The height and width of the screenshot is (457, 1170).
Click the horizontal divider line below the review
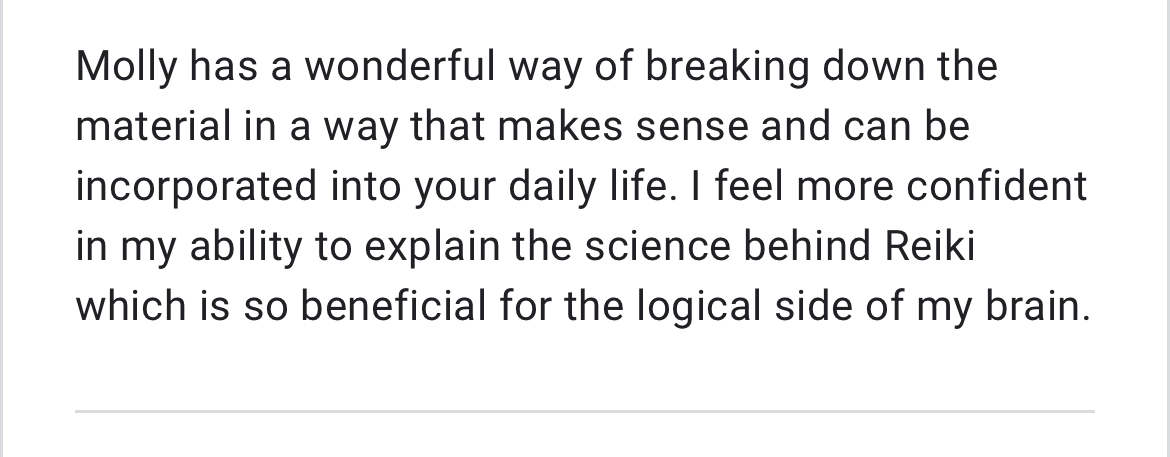[584, 411]
